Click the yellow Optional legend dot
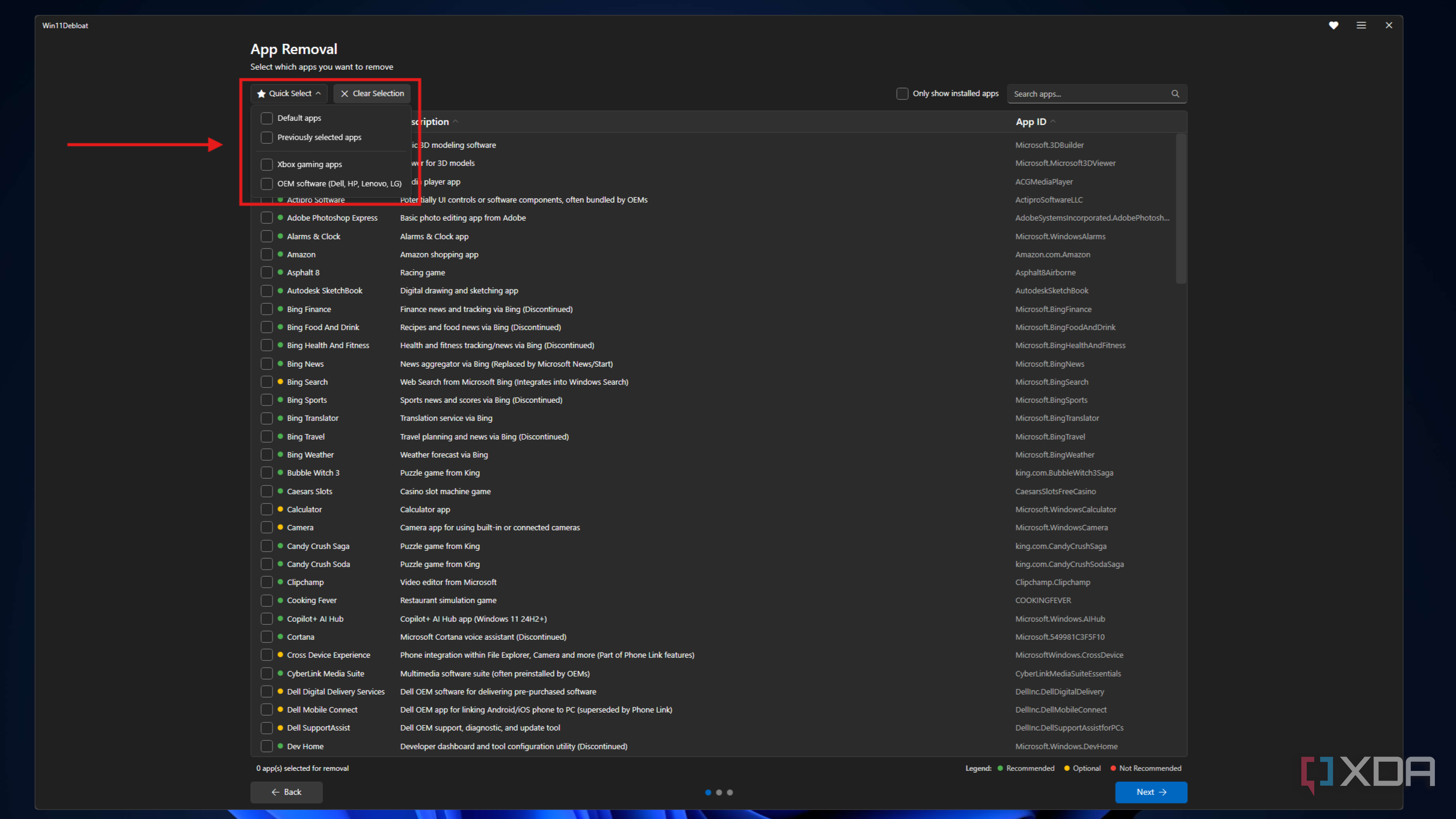Viewport: 1456px width, 819px height. click(1067, 768)
